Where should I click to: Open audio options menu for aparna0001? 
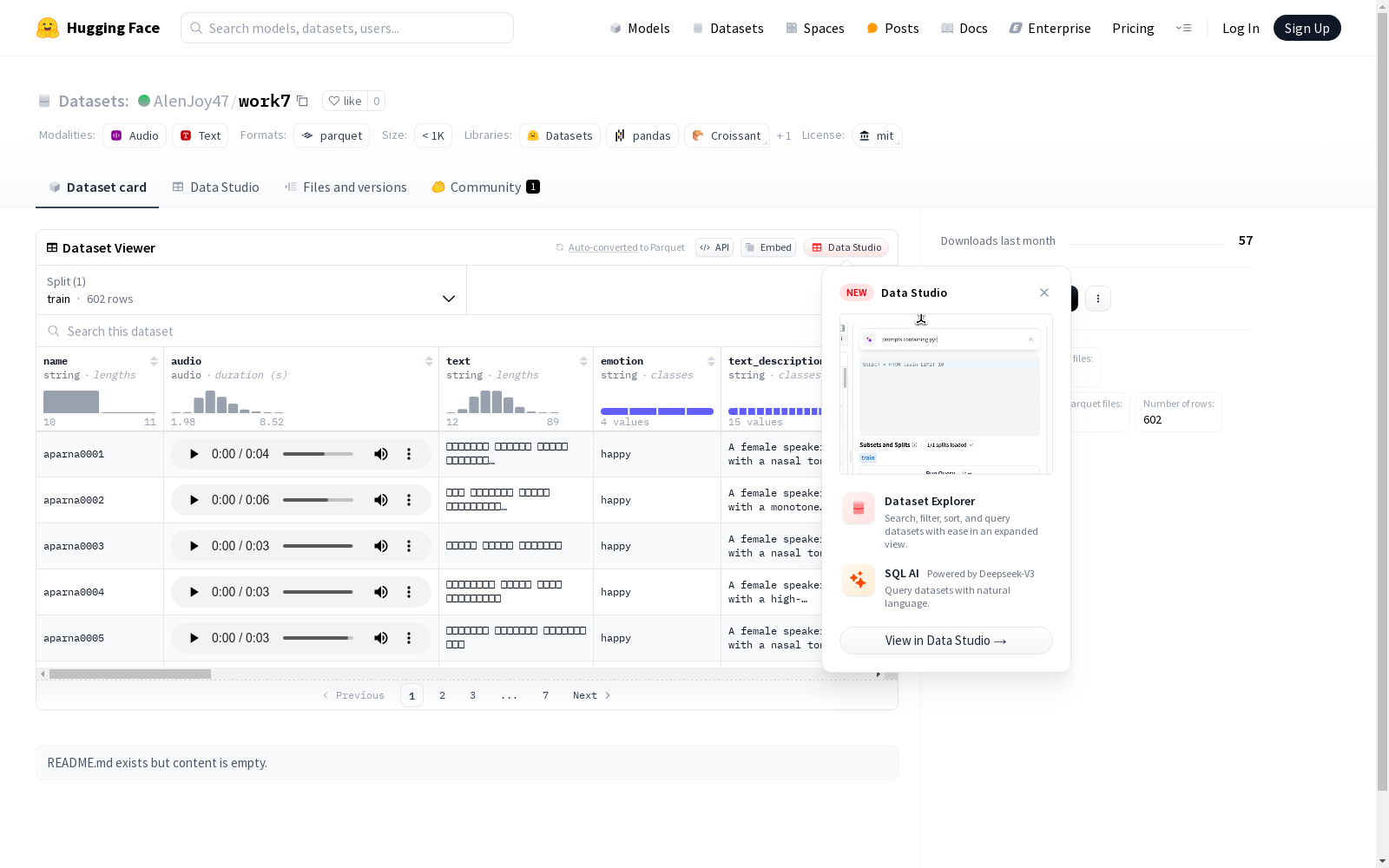click(409, 454)
